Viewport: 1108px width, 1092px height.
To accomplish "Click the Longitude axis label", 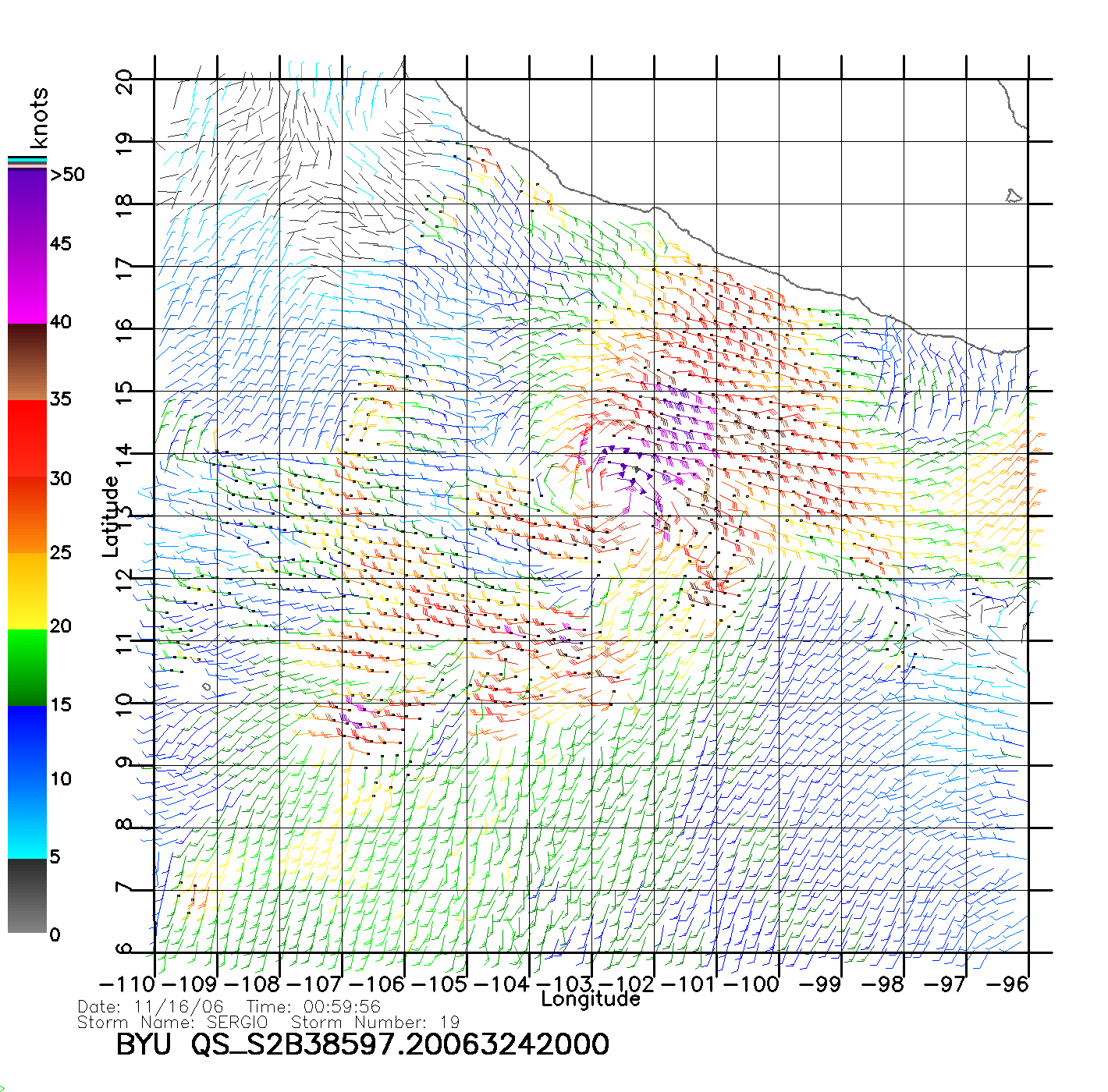I will tap(591, 999).
